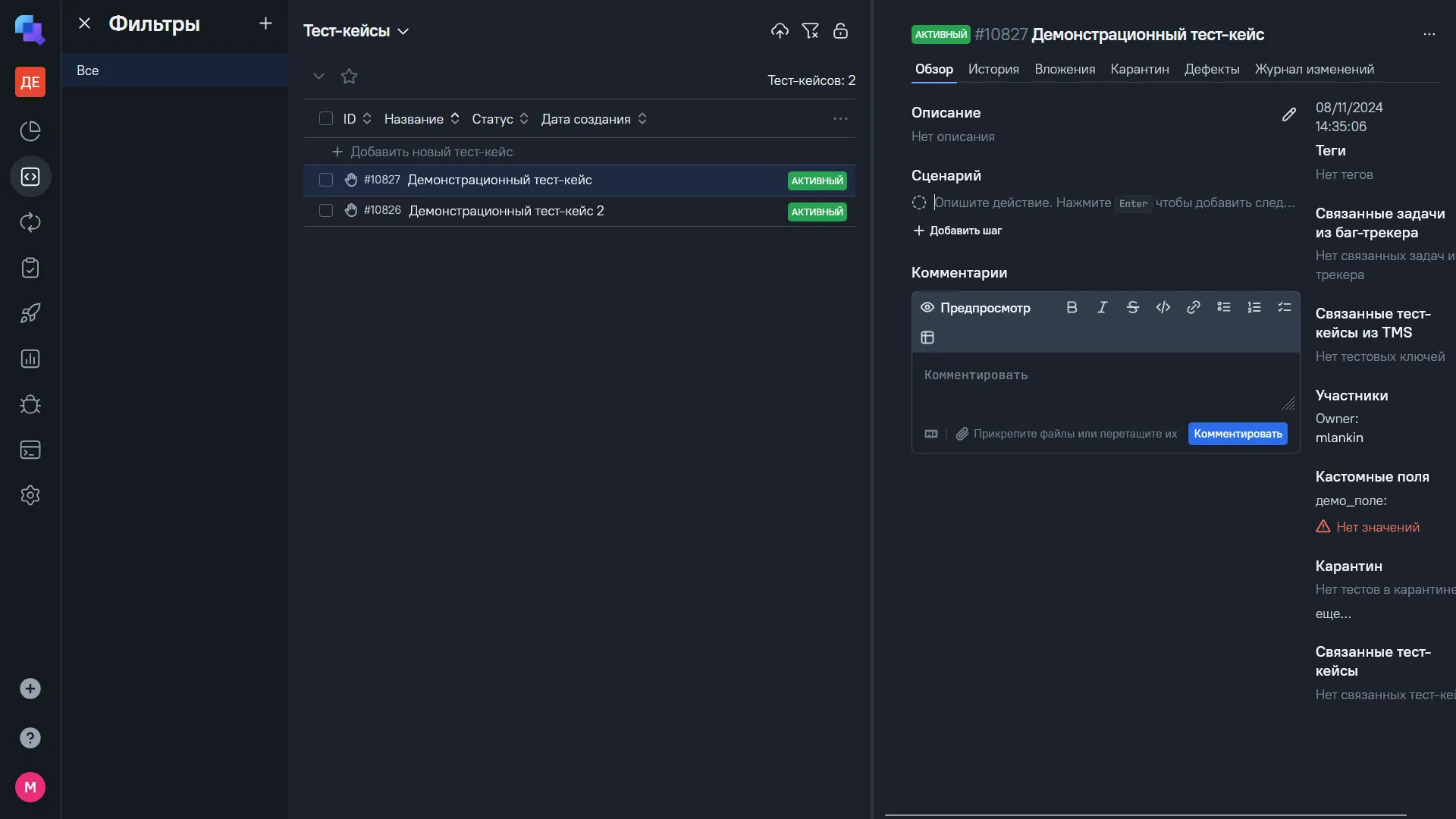The height and width of the screenshot is (819, 1456).
Task: Edit description with the pencil icon
Action: [1288, 115]
